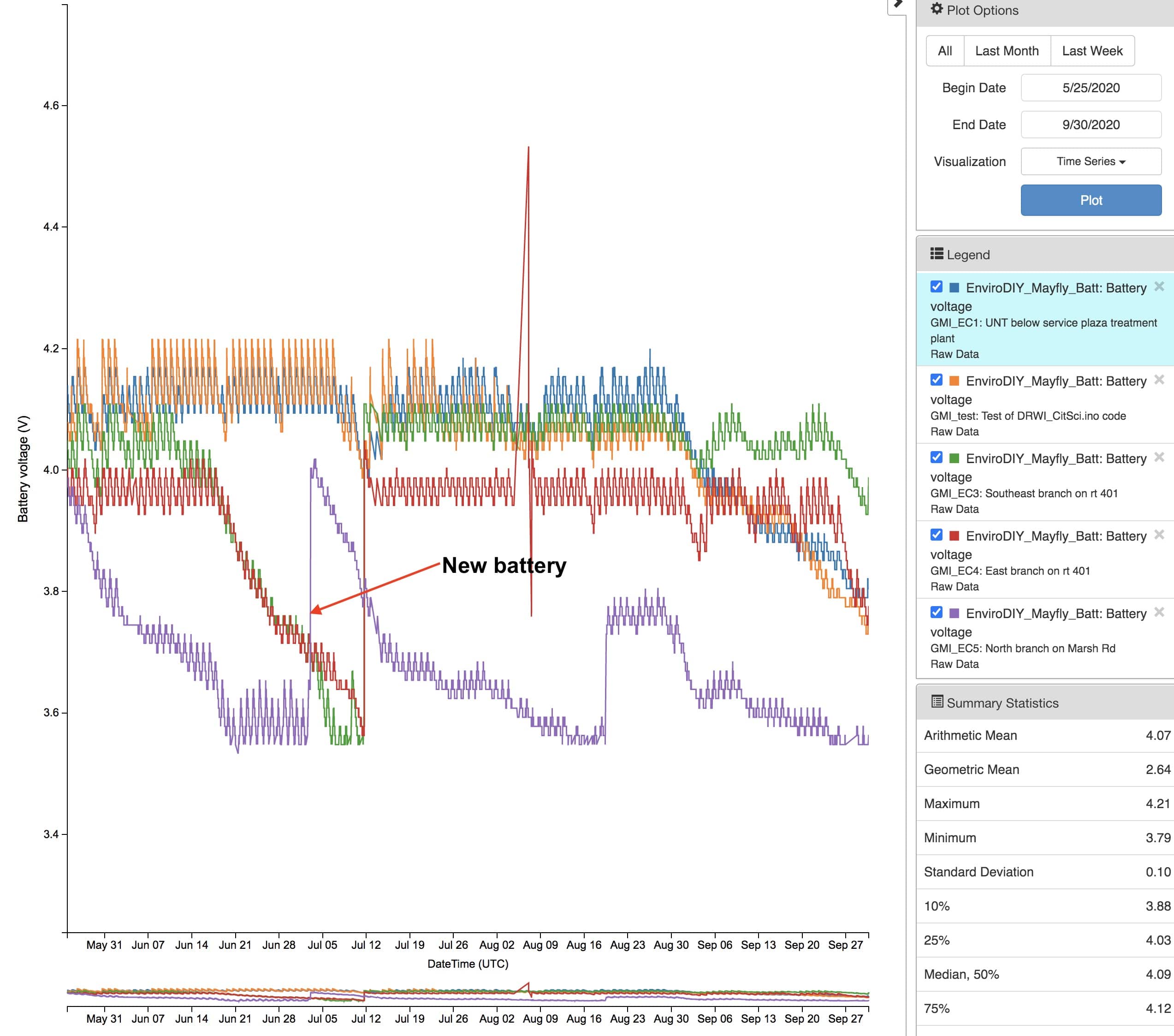Click the Plot Options gear icon

936,9
